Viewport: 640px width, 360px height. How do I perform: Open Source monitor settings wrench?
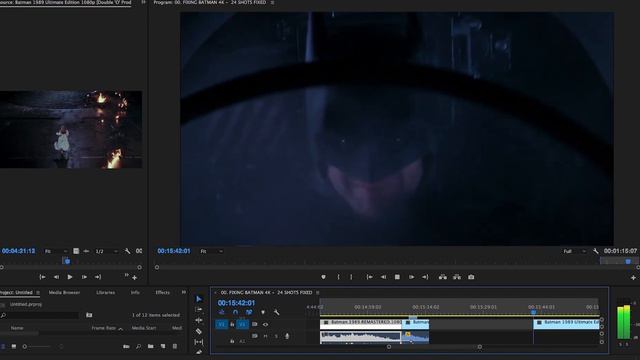click(x=127, y=251)
